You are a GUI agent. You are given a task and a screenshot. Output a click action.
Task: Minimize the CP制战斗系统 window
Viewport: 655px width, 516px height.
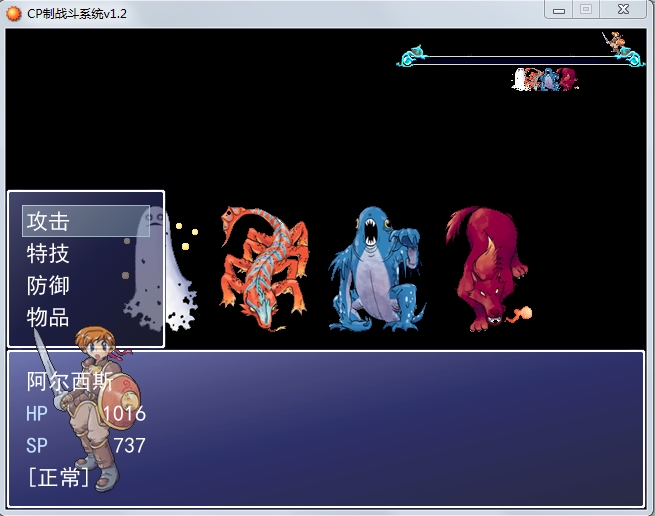click(559, 10)
